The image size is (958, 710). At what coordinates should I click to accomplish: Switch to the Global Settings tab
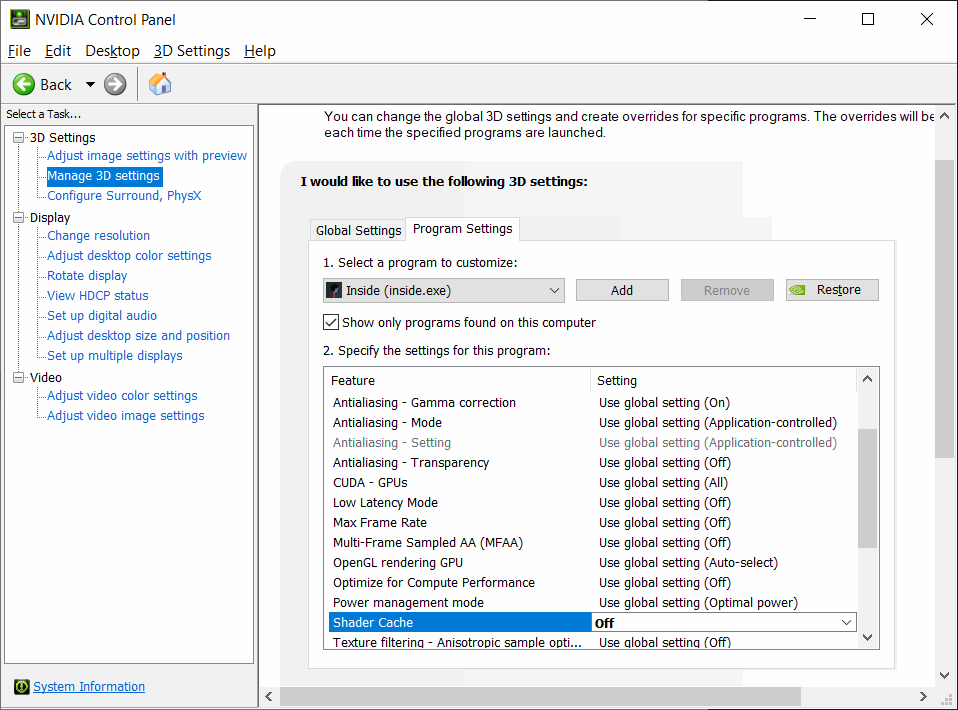pyautogui.click(x=358, y=230)
